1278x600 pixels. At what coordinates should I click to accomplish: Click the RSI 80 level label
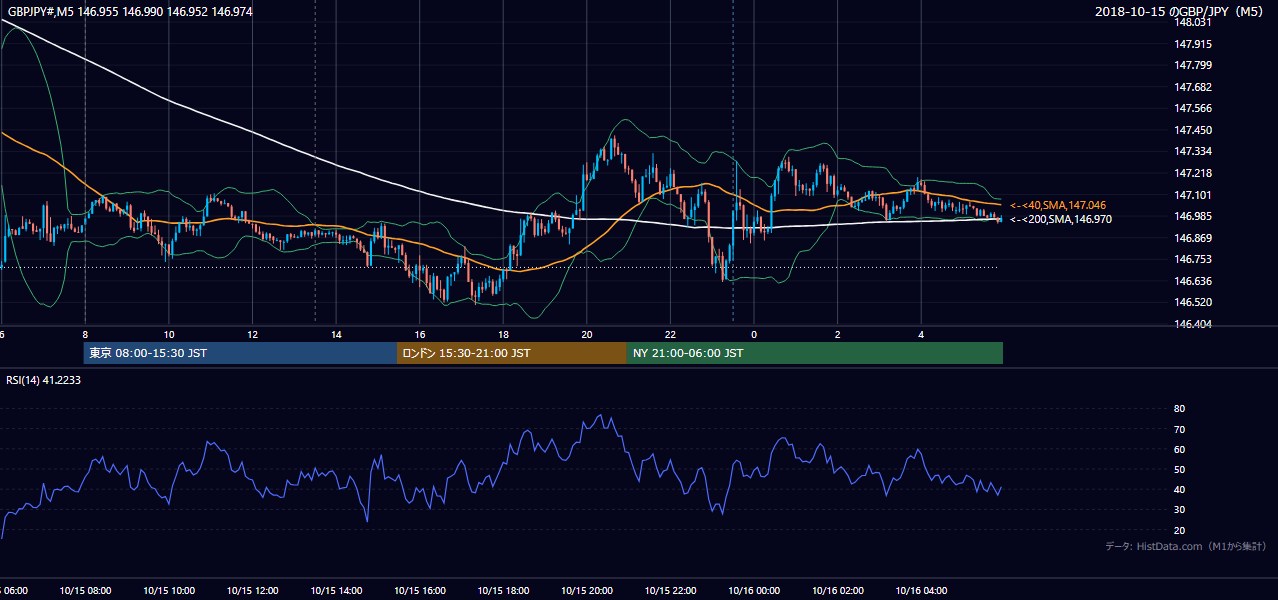pos(1179,409)
